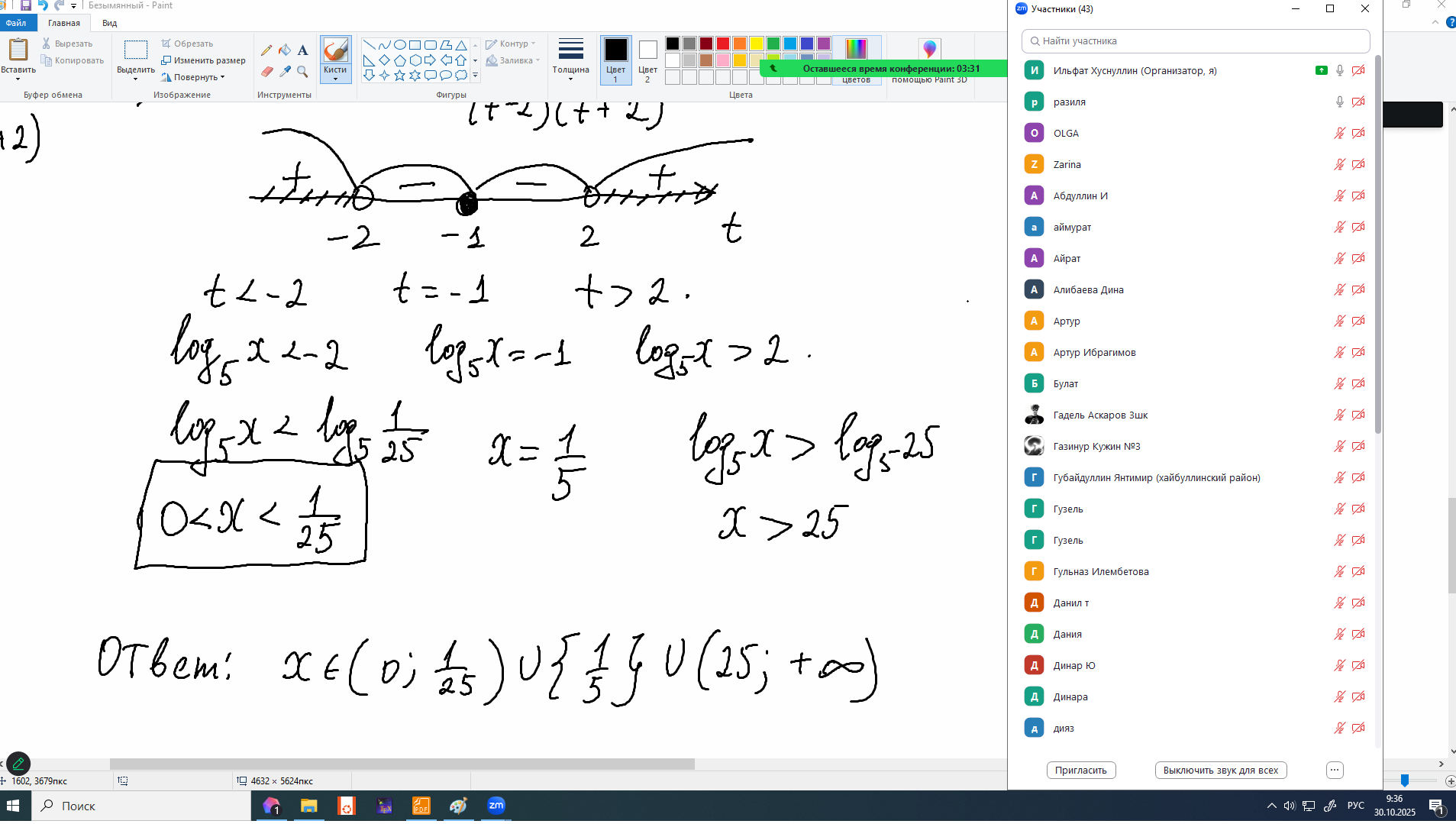Select the Color picker eyedropper tool
The height and width of the screenshot is (824, 1456).
(x=285, y=72)
